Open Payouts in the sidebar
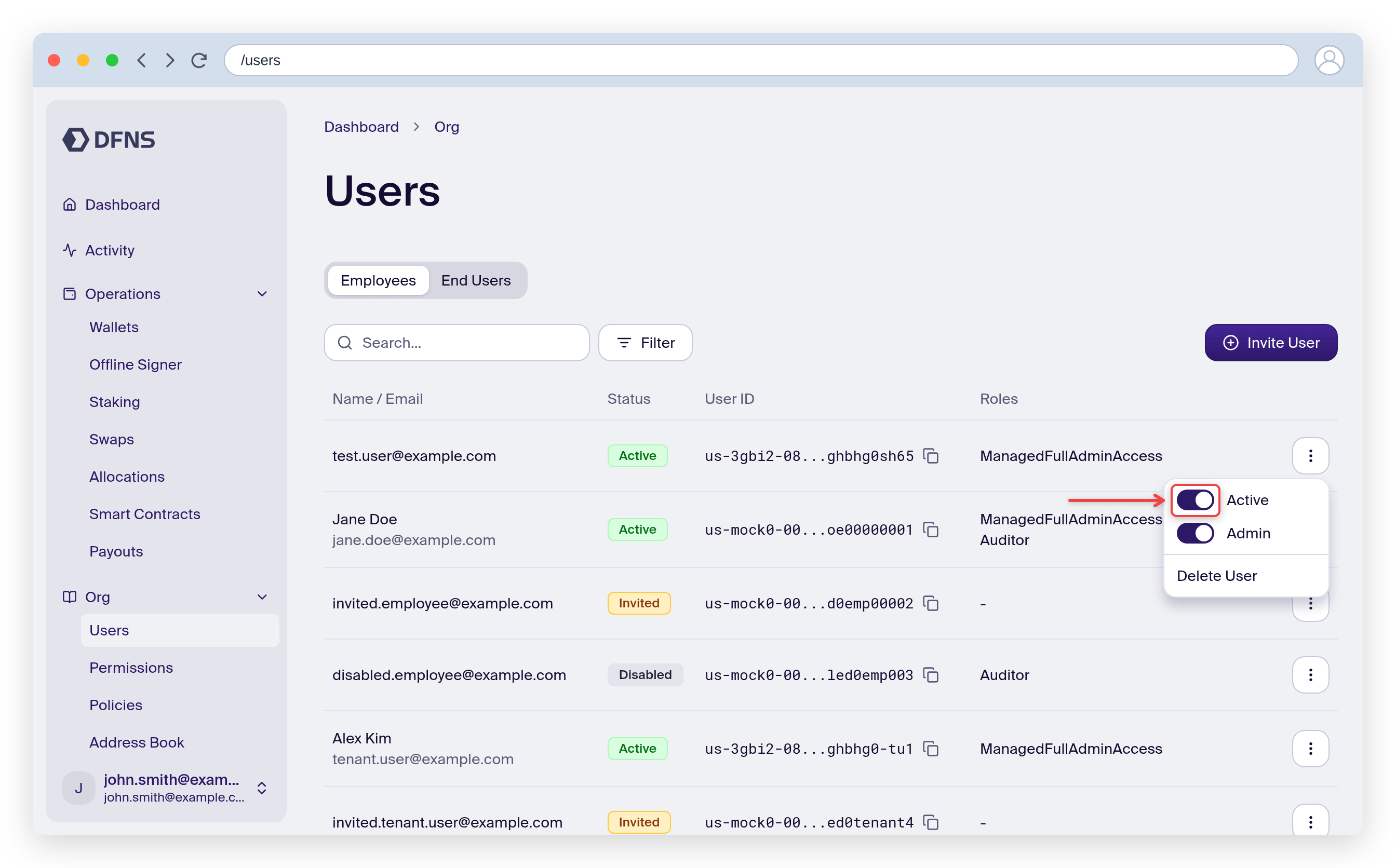1396x868 pixels. coord(116,551)
